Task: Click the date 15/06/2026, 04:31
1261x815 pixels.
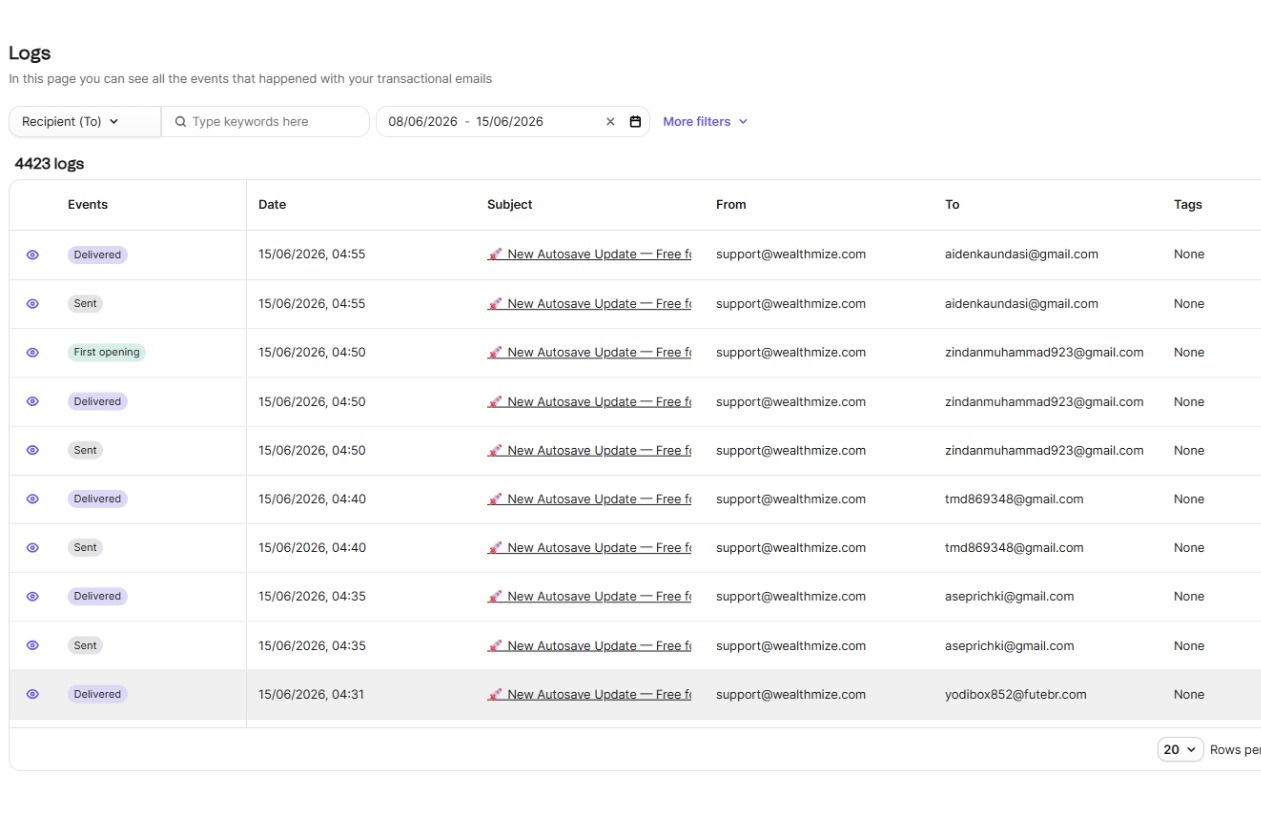Action: point(312,694)
